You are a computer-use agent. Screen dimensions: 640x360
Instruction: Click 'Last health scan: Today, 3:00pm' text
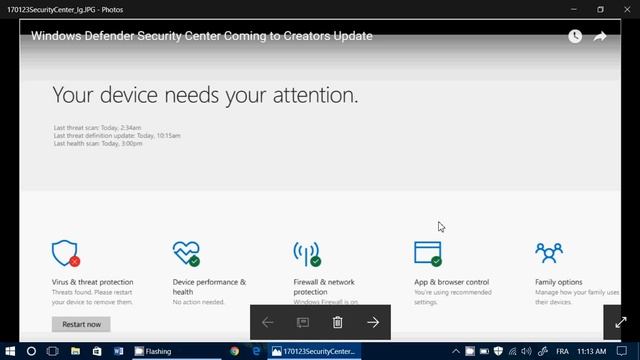(x=98, y=144)
